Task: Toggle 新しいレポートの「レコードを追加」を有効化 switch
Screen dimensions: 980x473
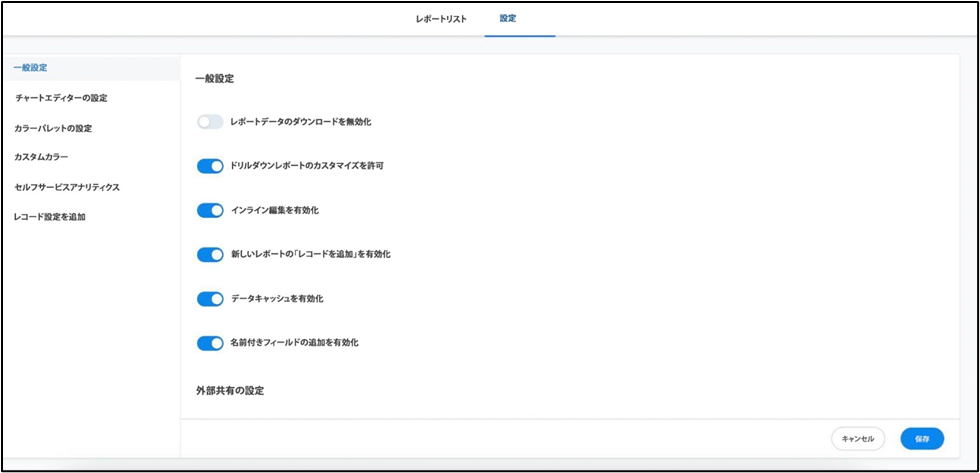Action: click(x=210, y=255)
